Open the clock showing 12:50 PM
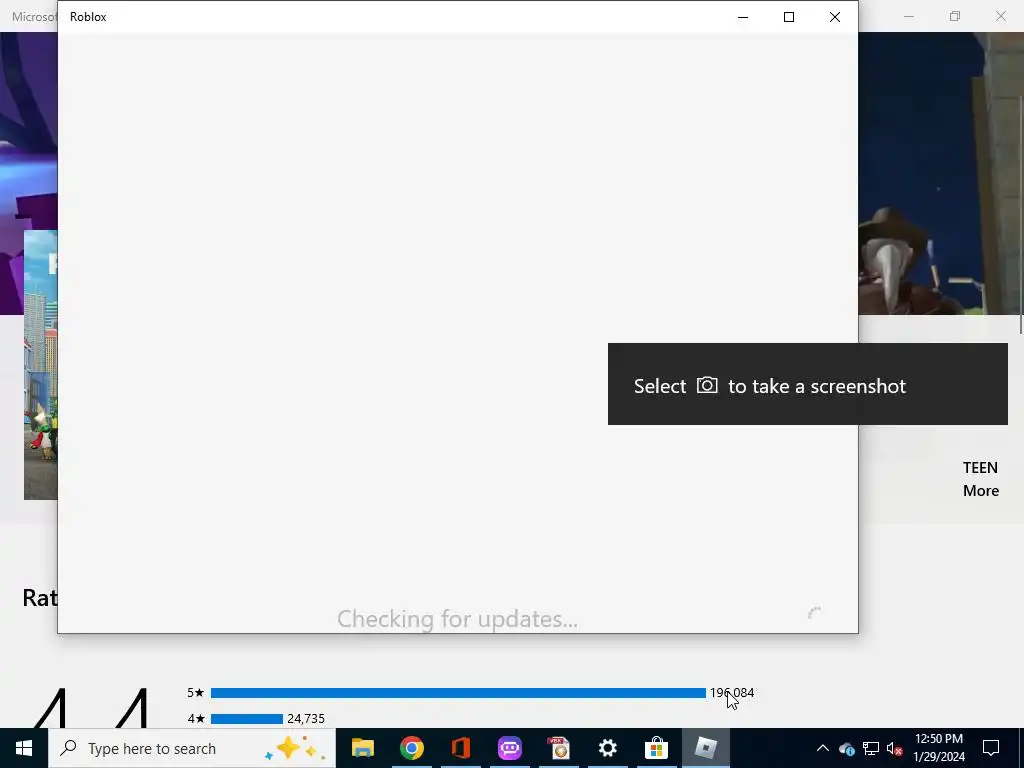The image size is (1024, 768). pyautogui.click(x=938, y=748)
